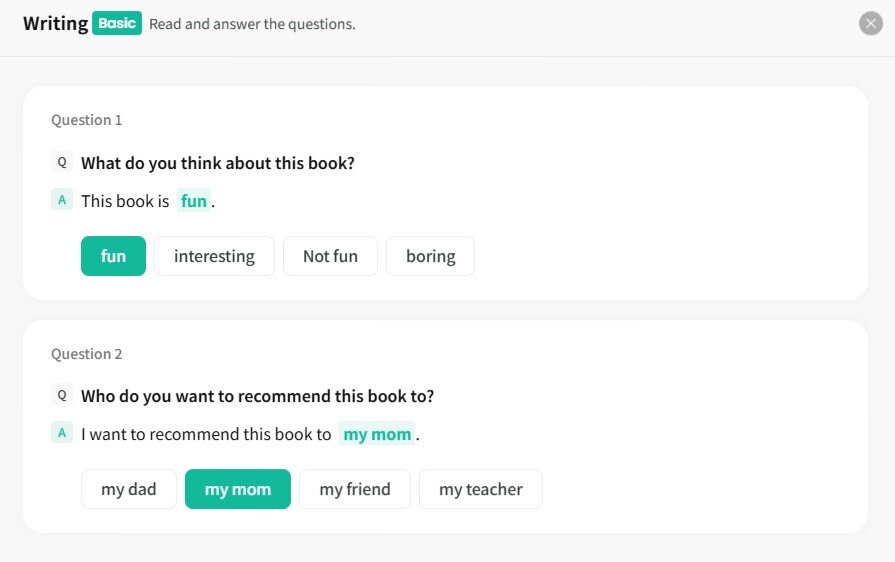The image size is (895, 562).
Task: Click the Q icon of Question 2
Action: 62,395
